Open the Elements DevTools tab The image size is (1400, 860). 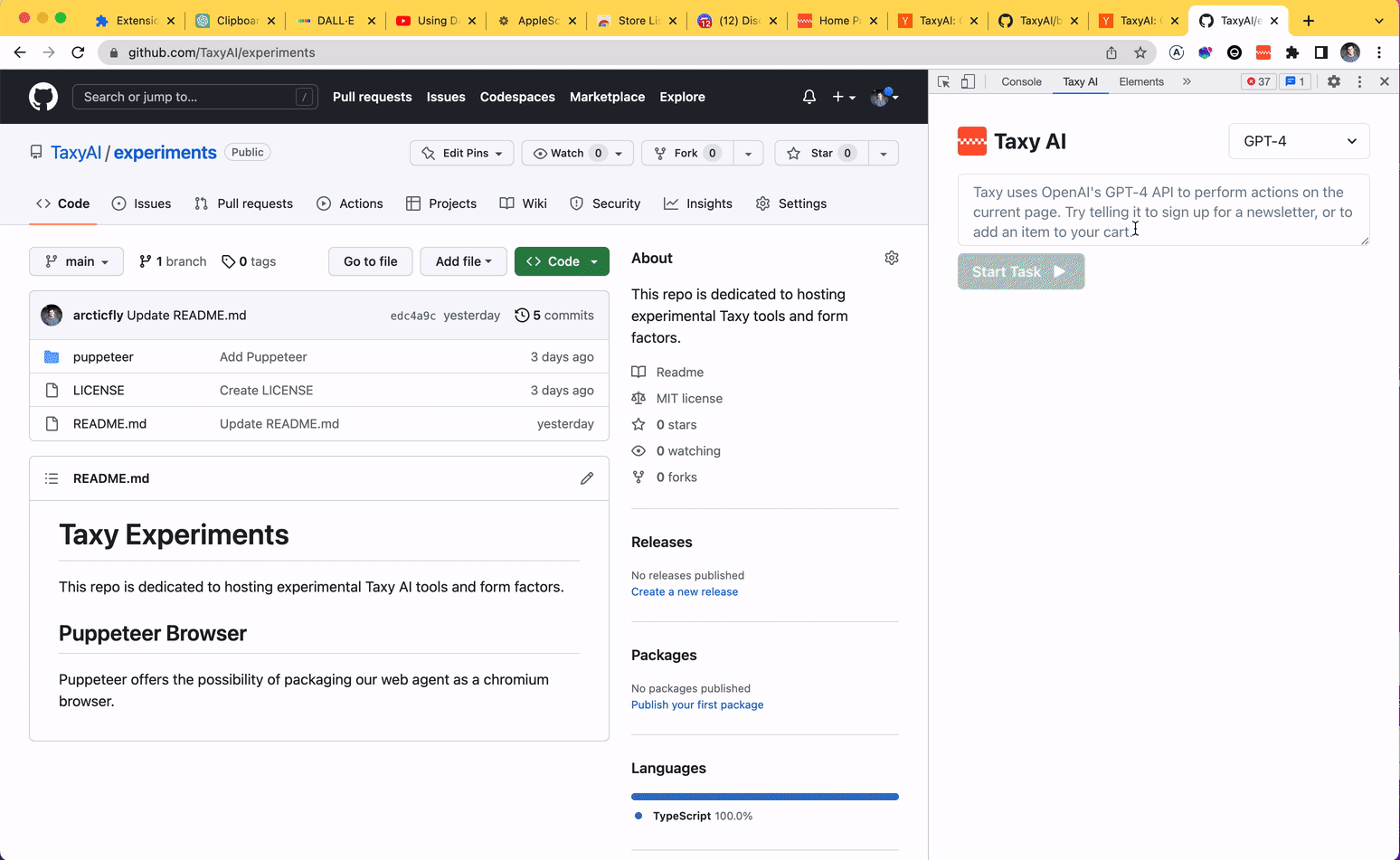pos(1140,81)
